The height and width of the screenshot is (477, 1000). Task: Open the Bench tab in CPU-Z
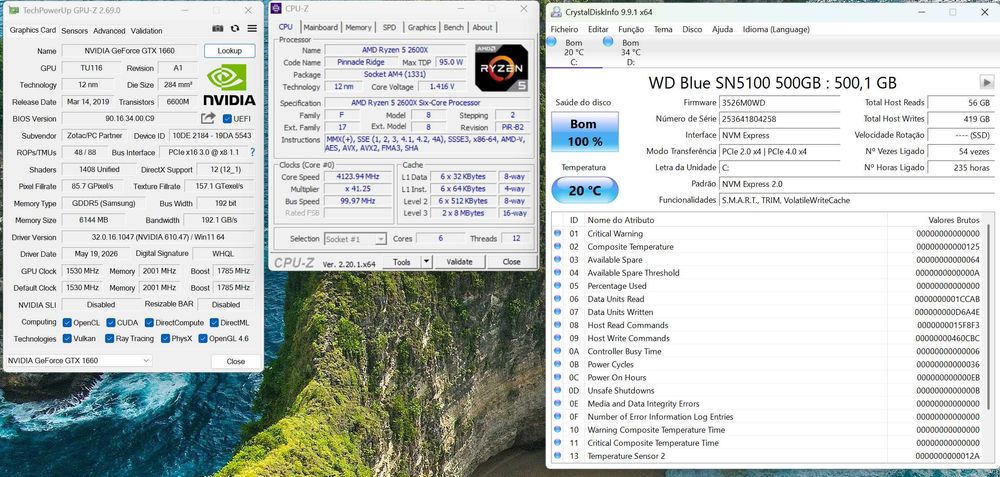[x=453, y=27]
